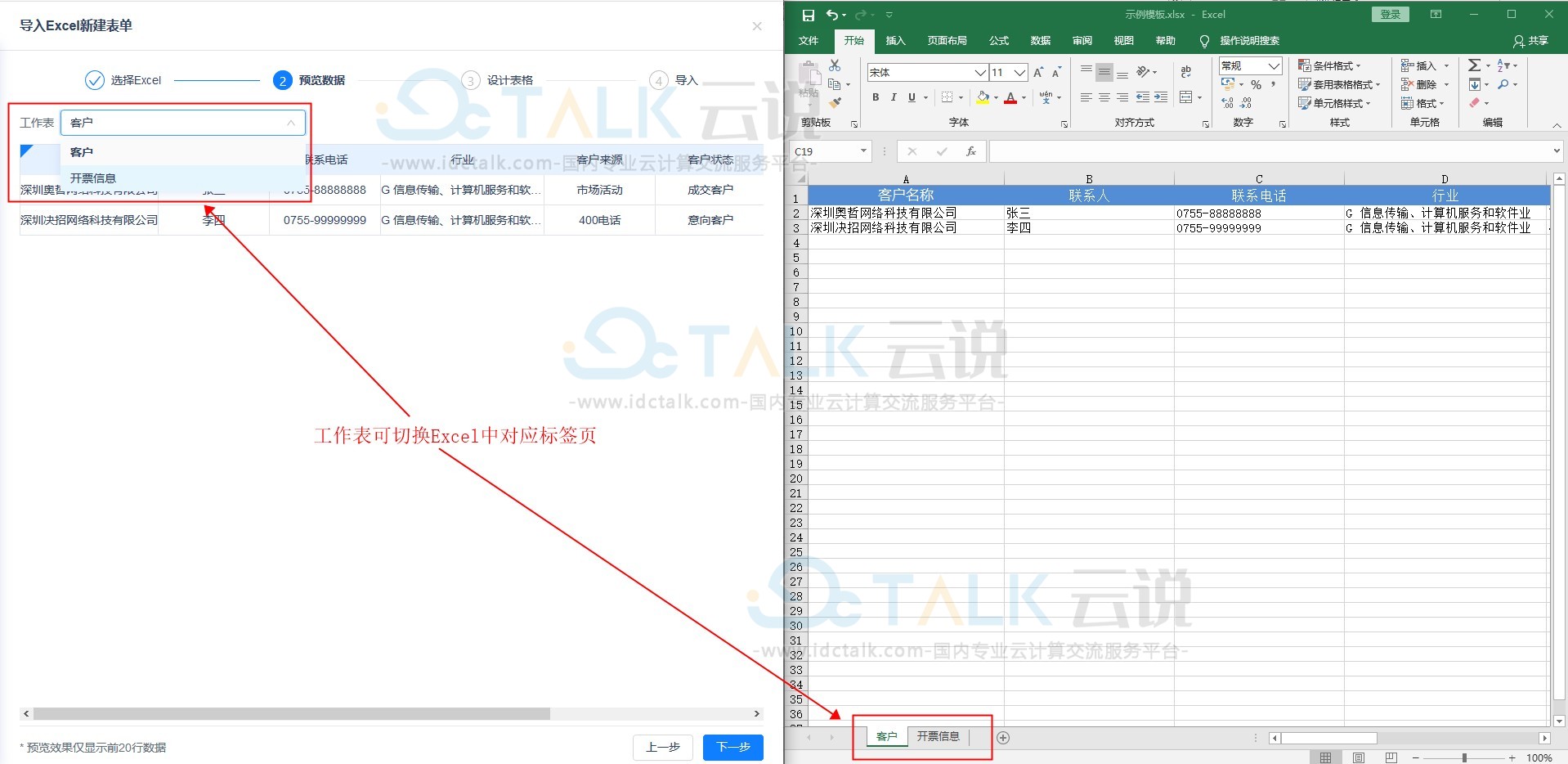The width and height of the screenshot is (1568, 764).
Task: Switch to the 页面布局 ribbon tab
Action: pos(948,41)
